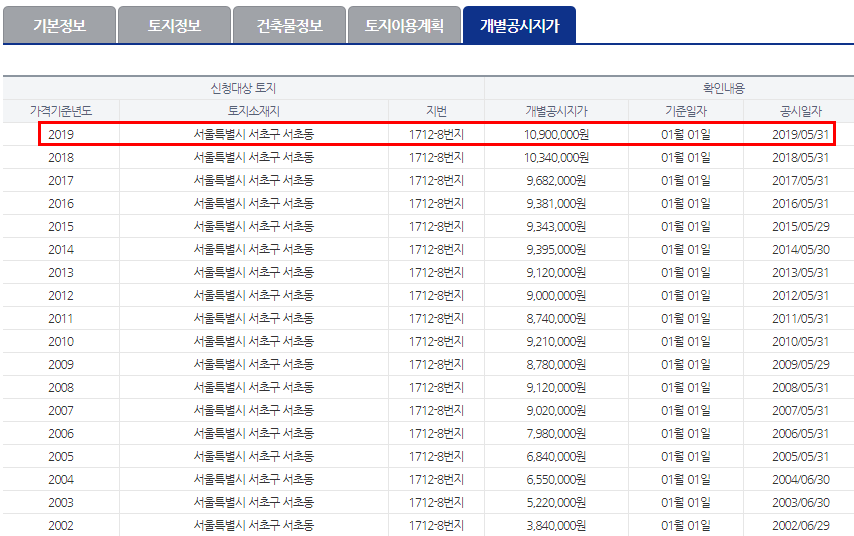Select the year 2013 cell

point(61,272)
